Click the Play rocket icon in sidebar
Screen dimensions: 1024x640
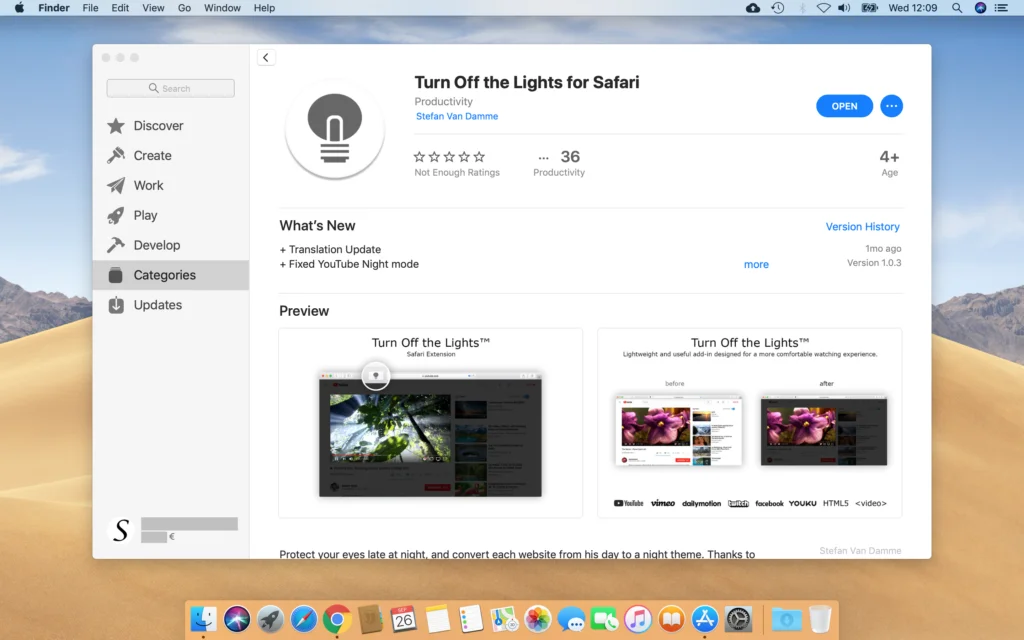pyautogui.click(x=116, y=216)
